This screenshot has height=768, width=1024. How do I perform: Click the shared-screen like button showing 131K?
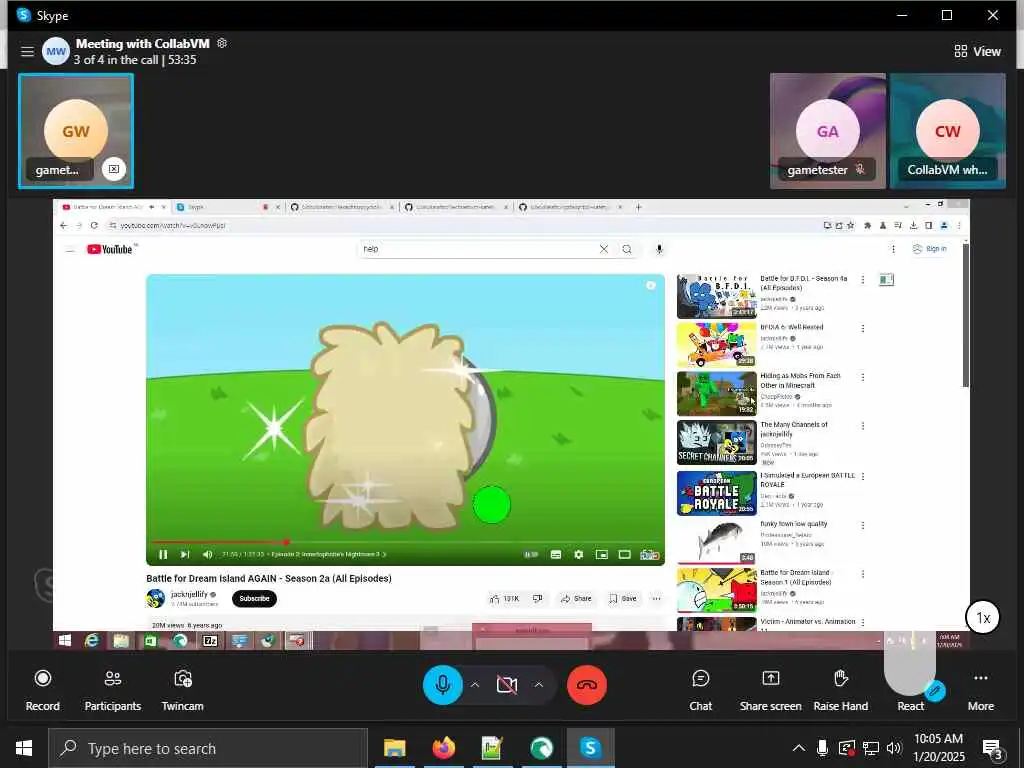point(504,598)
